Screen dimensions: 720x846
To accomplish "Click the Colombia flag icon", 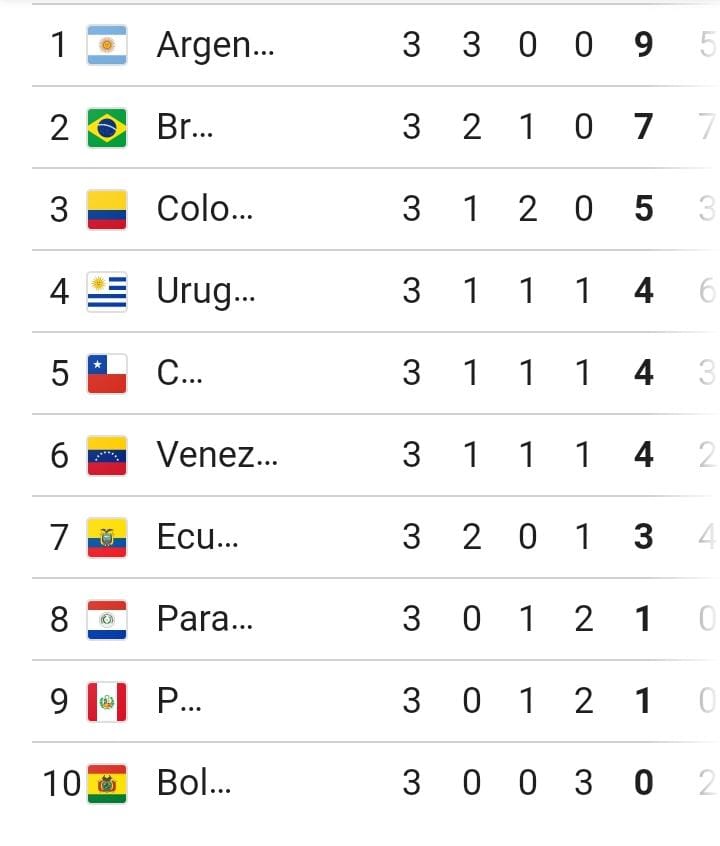I will [x=107, y=209].
